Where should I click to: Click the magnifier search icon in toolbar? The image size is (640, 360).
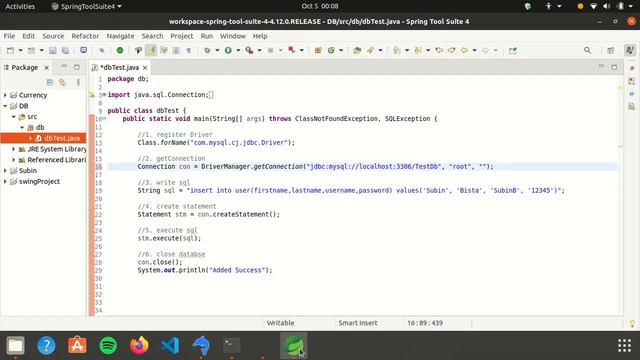coord(587,50)
